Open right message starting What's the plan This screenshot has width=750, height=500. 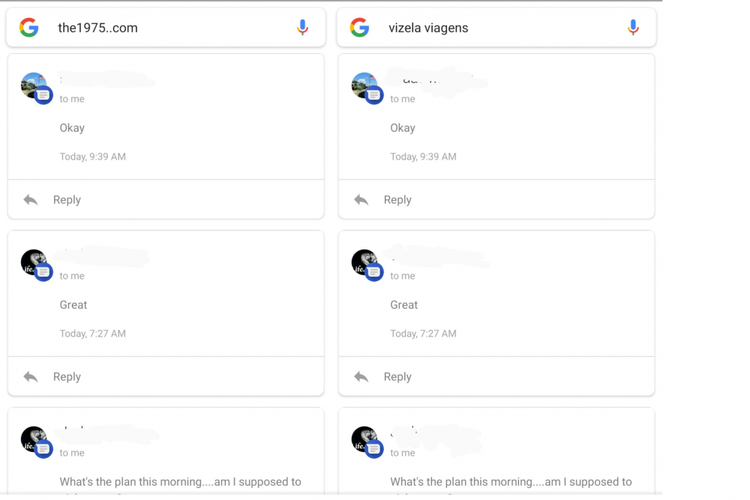511,482
